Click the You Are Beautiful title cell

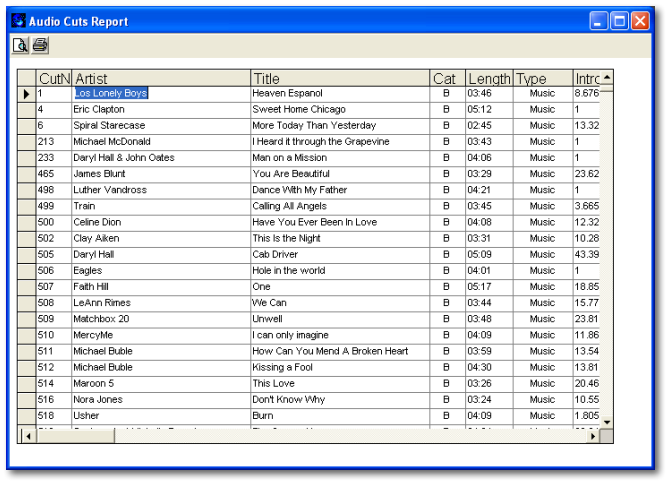(340, 174)
